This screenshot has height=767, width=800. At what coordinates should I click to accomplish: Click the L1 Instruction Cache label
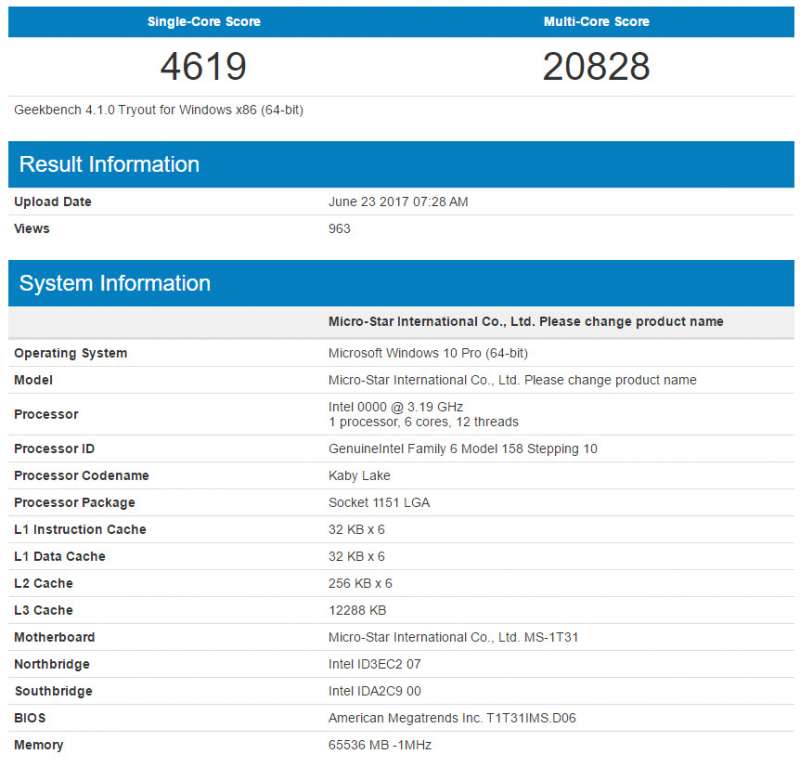[x=80, y=530]
